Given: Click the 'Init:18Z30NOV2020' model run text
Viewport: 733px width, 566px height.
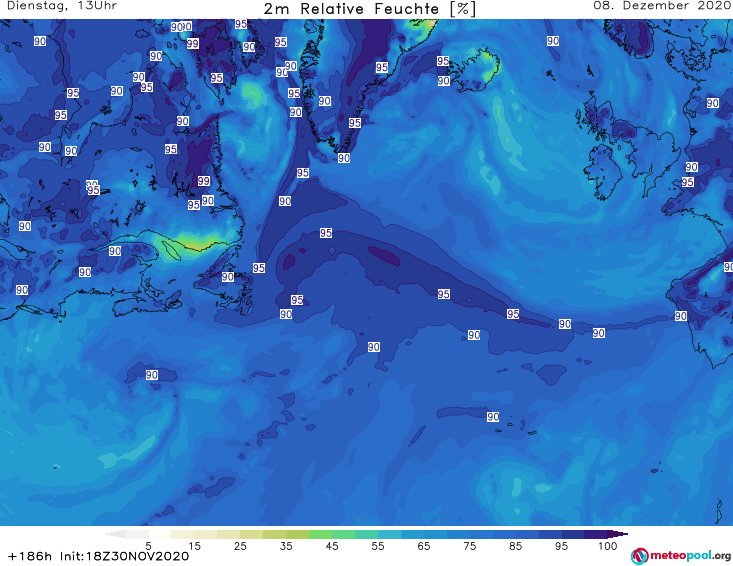Looking at the screenshot, I should click(x=124, y=556).
